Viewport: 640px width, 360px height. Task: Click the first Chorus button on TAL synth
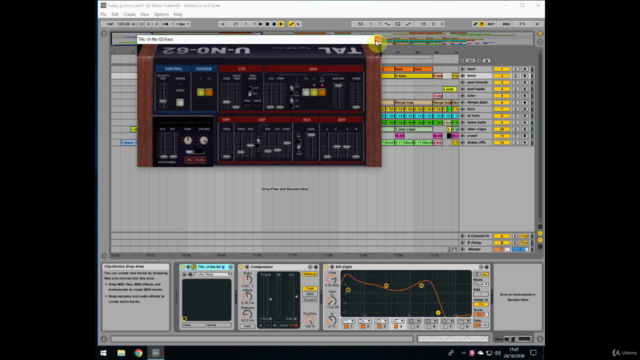[200, 92]
